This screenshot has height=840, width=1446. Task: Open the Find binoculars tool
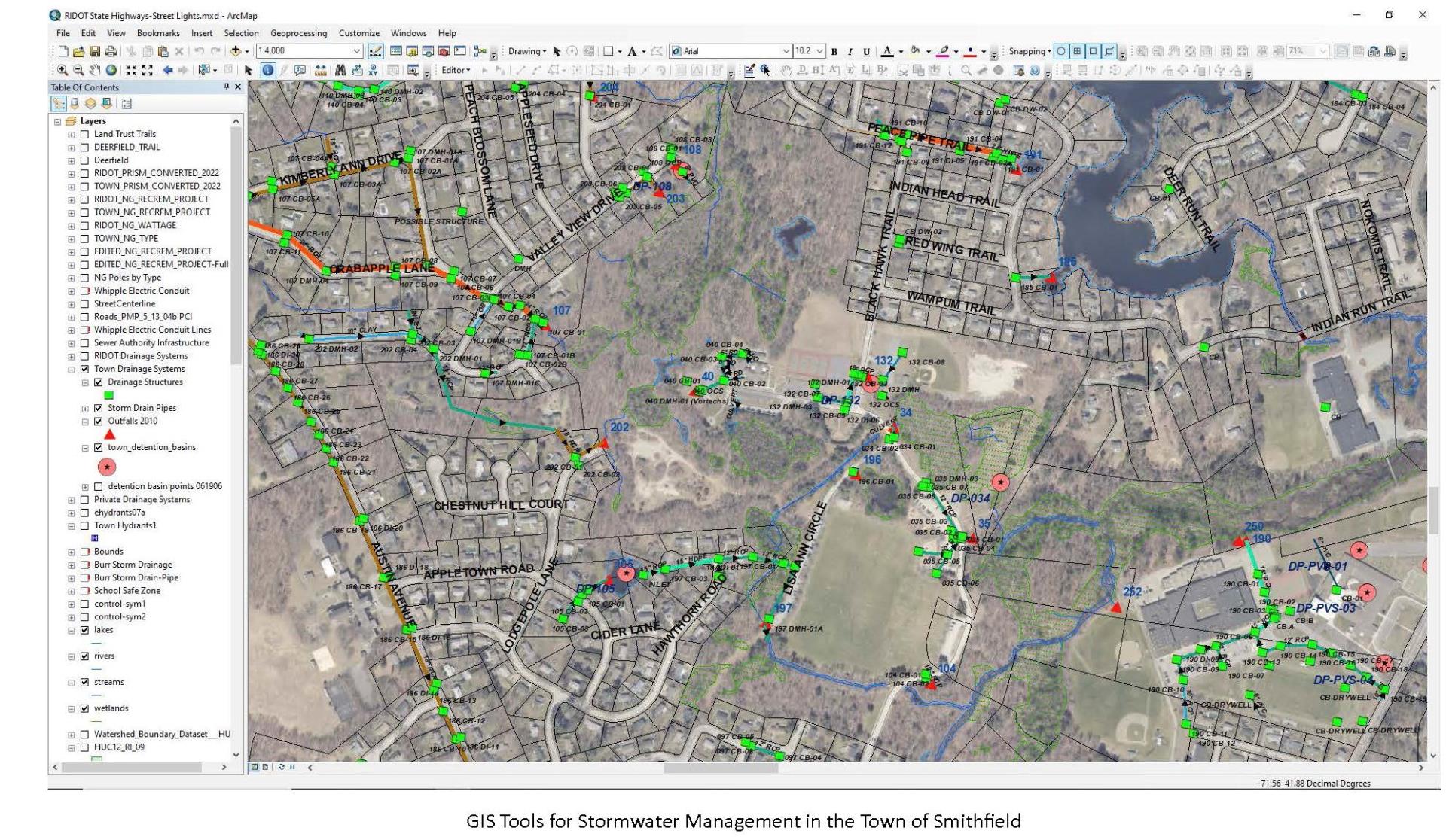[x=340, y=71]
